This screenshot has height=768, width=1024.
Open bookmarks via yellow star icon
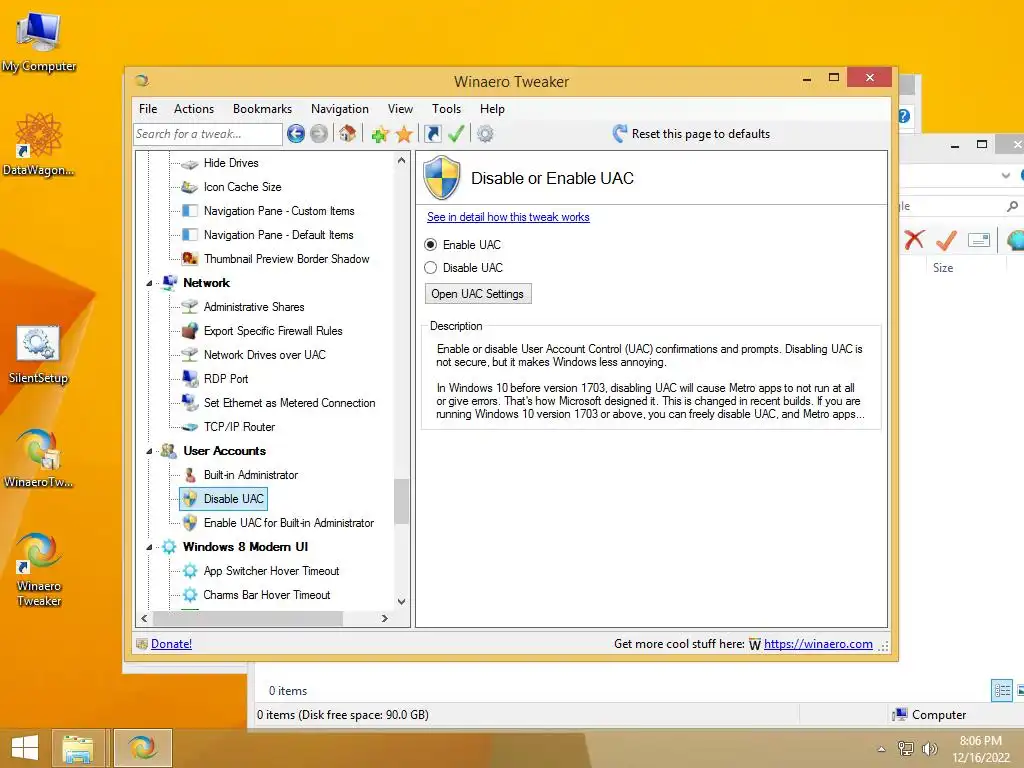[x=404, y=135]
